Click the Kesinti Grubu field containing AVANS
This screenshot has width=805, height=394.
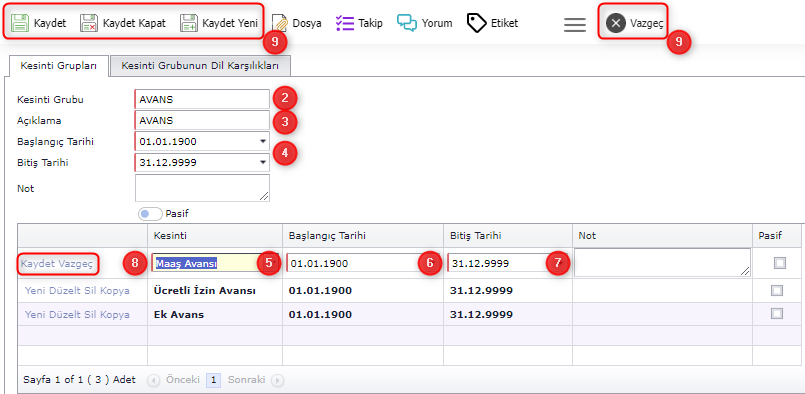202,99
